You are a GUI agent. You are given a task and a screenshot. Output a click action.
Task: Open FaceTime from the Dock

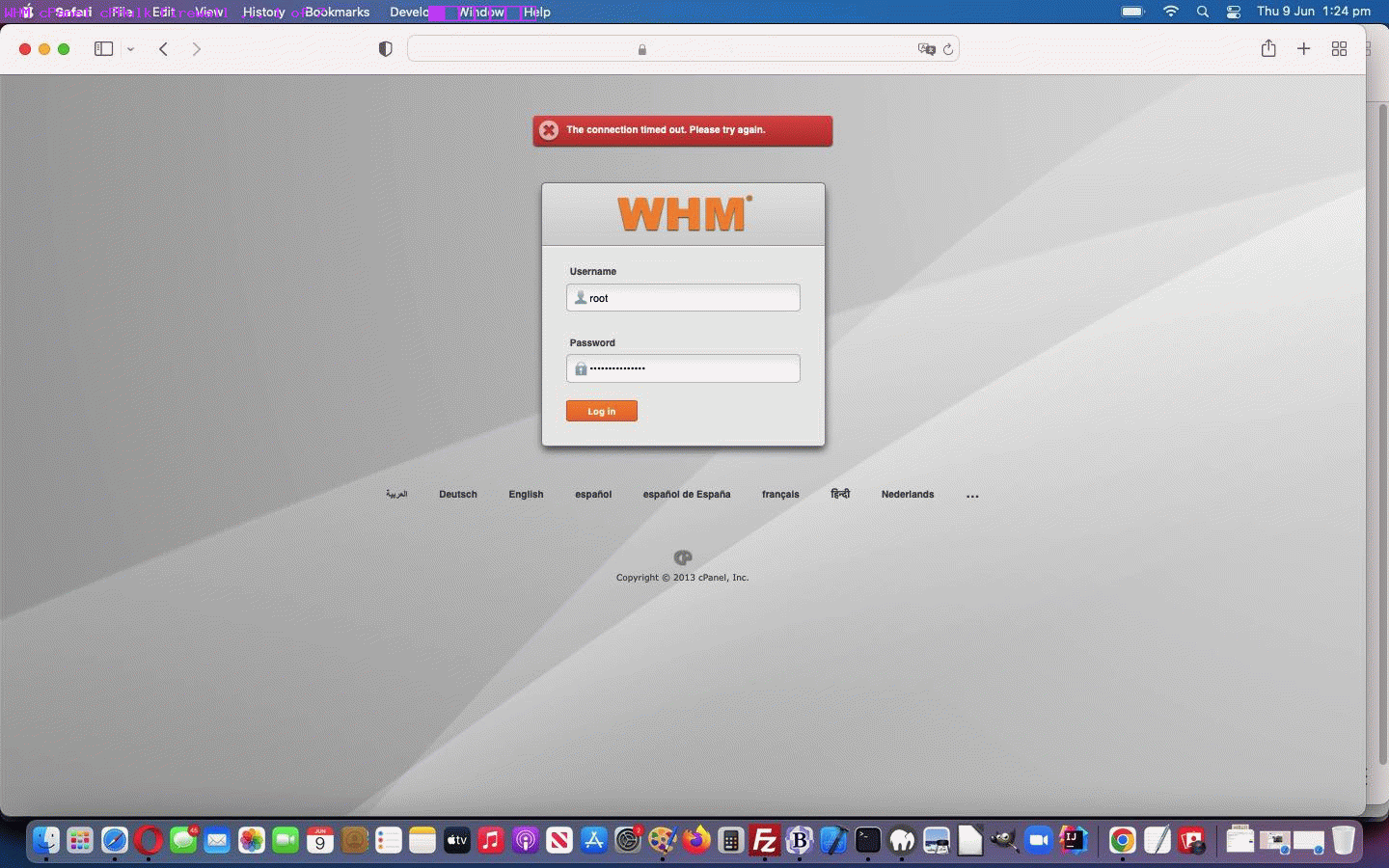pyautogui.click(x=286, y=840)
